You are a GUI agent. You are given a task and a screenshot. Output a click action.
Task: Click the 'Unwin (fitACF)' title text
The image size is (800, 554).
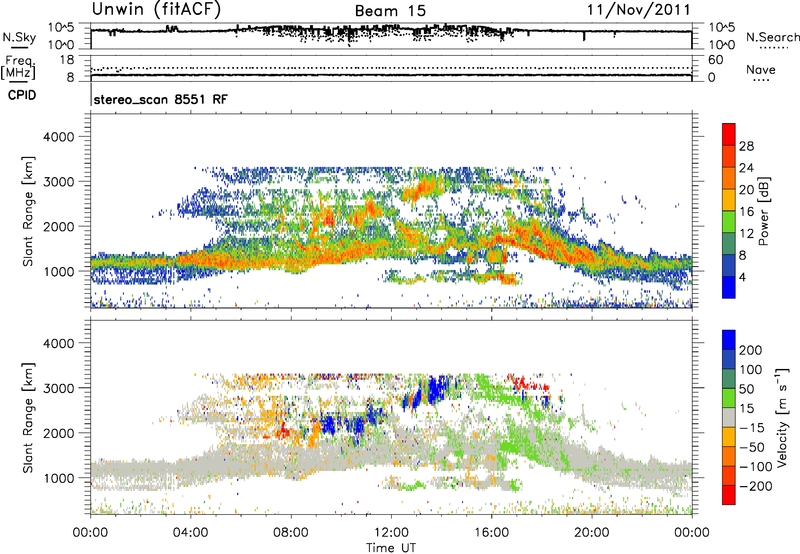(x=156, y=9)
